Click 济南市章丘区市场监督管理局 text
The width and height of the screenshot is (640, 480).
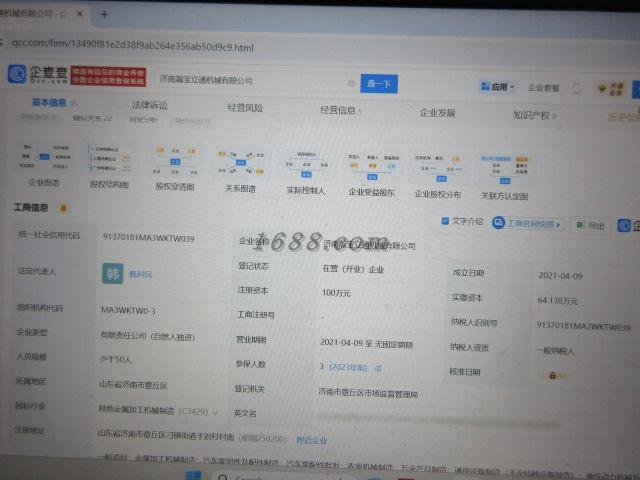[368, 393]
